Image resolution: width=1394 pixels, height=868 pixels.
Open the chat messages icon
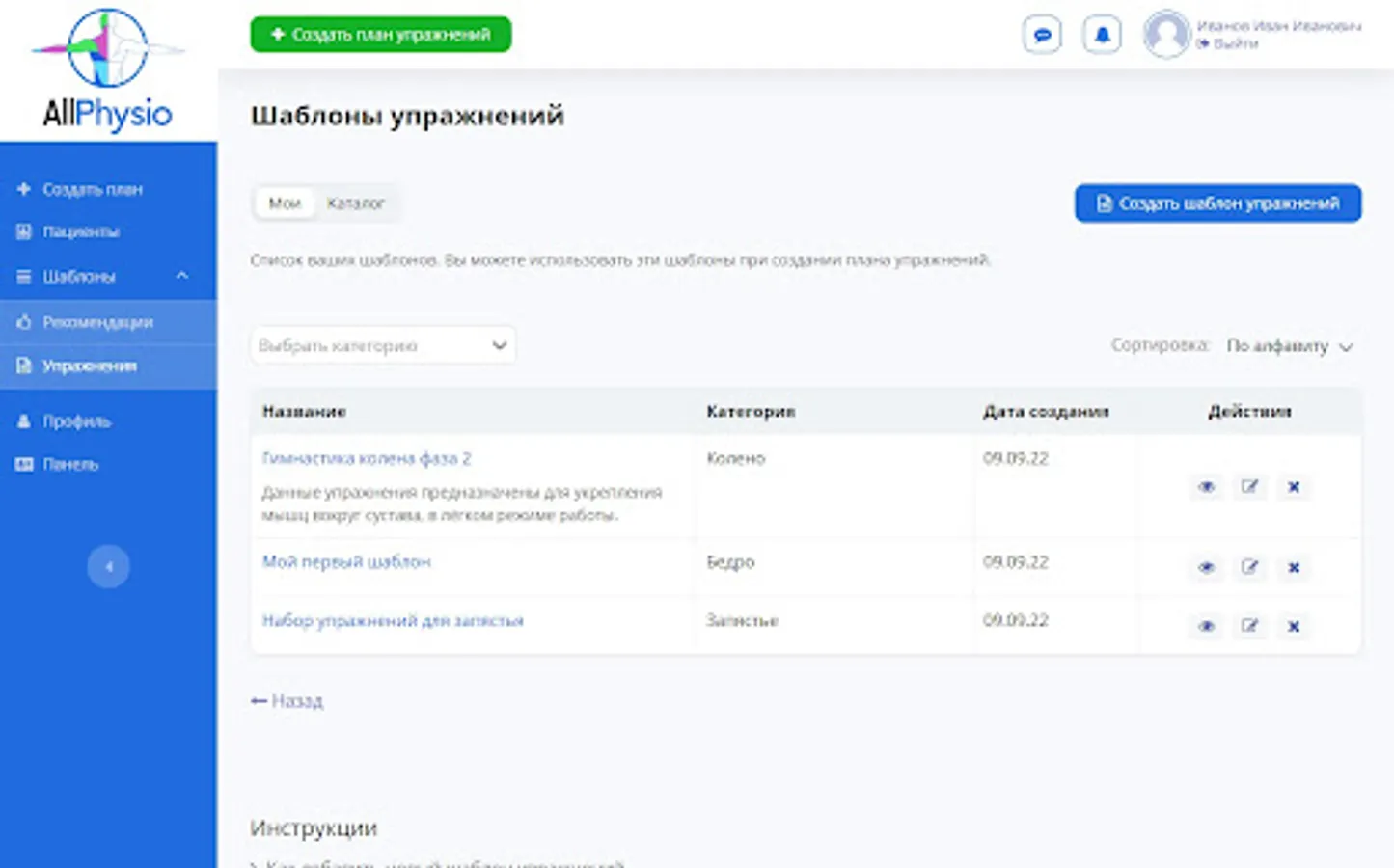(x=1042, y=36)
